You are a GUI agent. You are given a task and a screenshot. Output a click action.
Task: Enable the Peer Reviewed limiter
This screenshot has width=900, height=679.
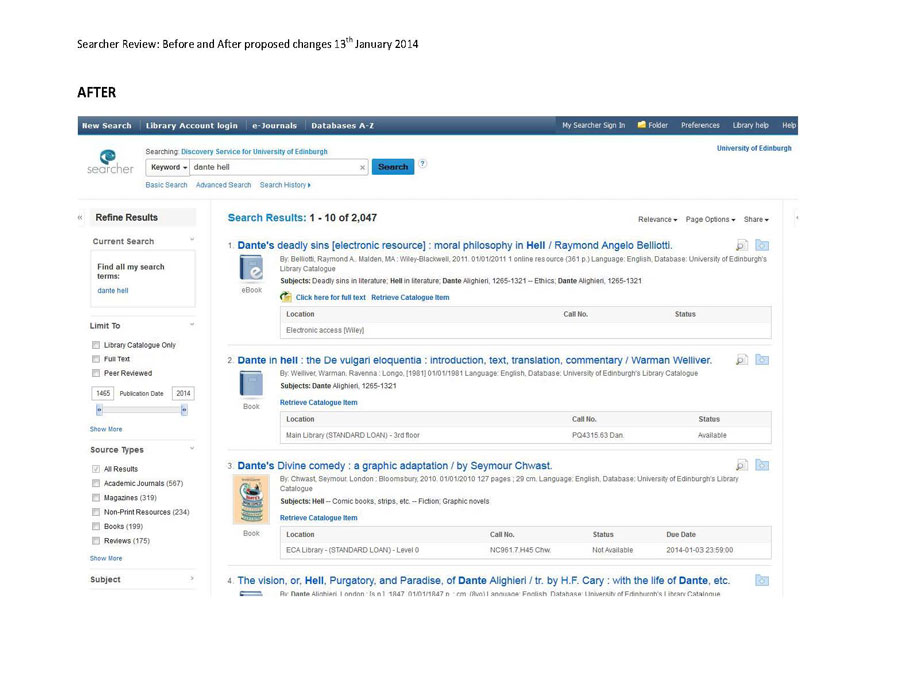(96, 373)
